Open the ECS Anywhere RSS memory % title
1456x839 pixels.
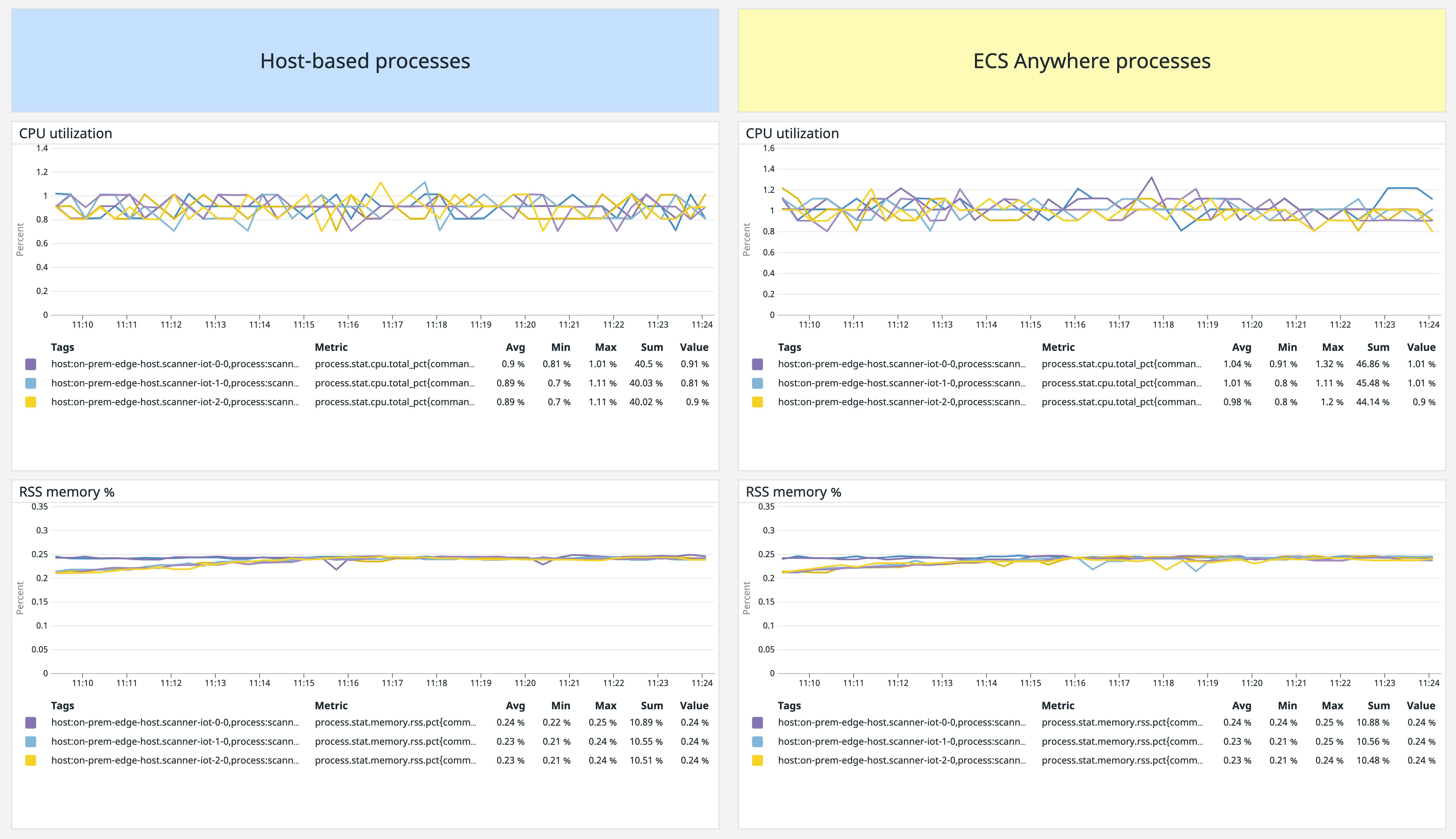pyautogui.click(x=793, y=492)
